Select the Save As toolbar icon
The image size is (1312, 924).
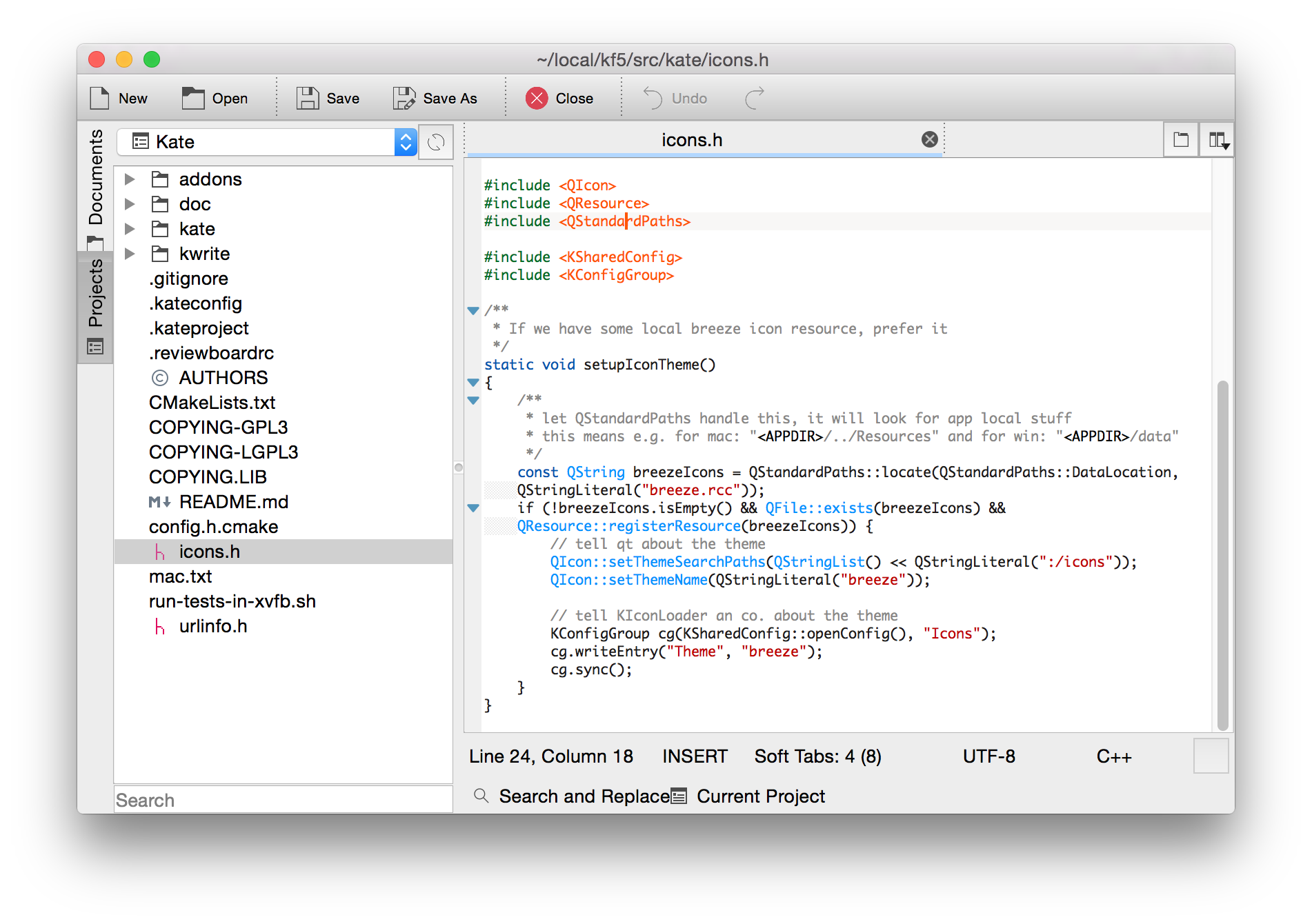click(404, 97)
